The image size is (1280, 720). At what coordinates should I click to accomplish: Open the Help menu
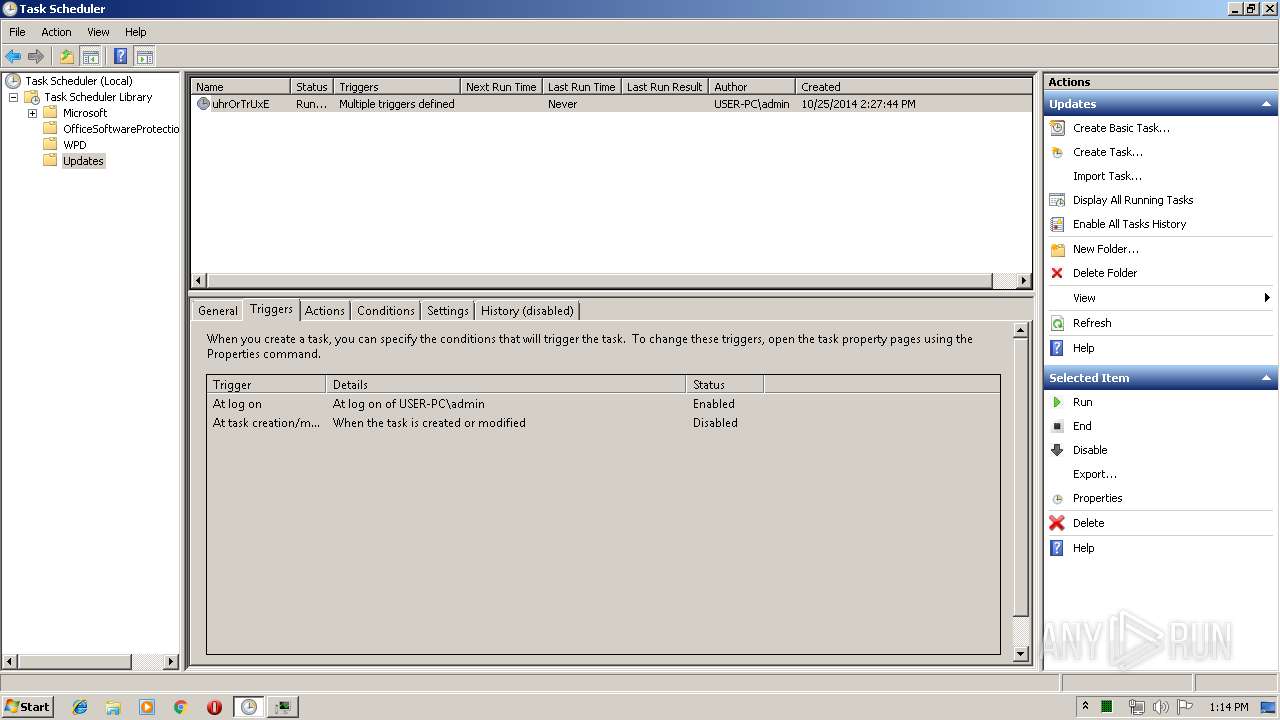[135, 32]
